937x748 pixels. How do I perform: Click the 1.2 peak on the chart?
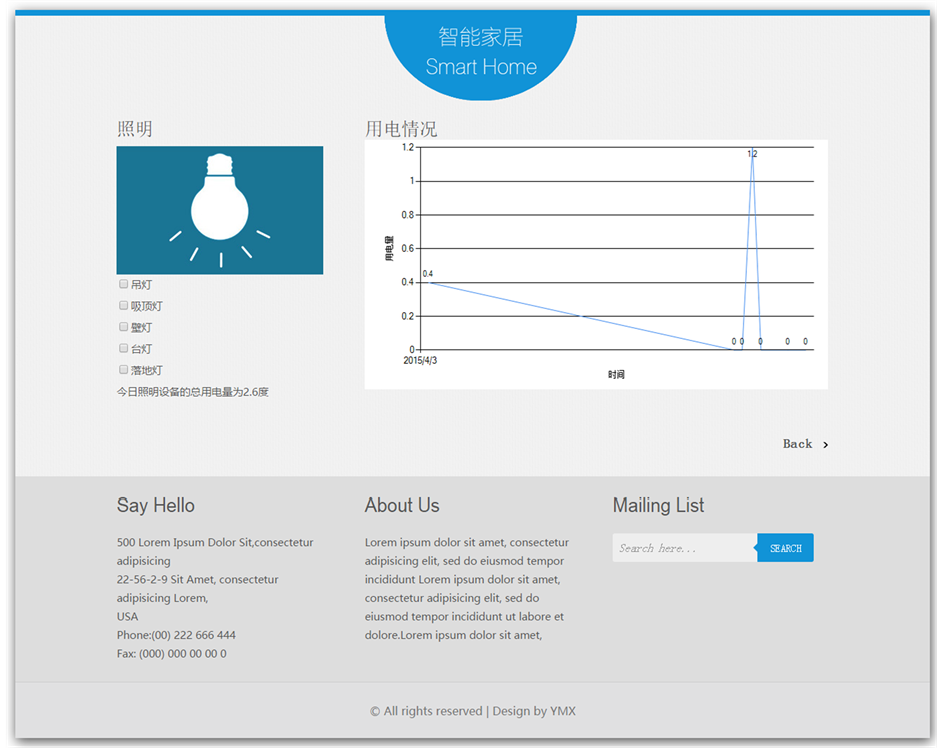[x=752, y=155]
